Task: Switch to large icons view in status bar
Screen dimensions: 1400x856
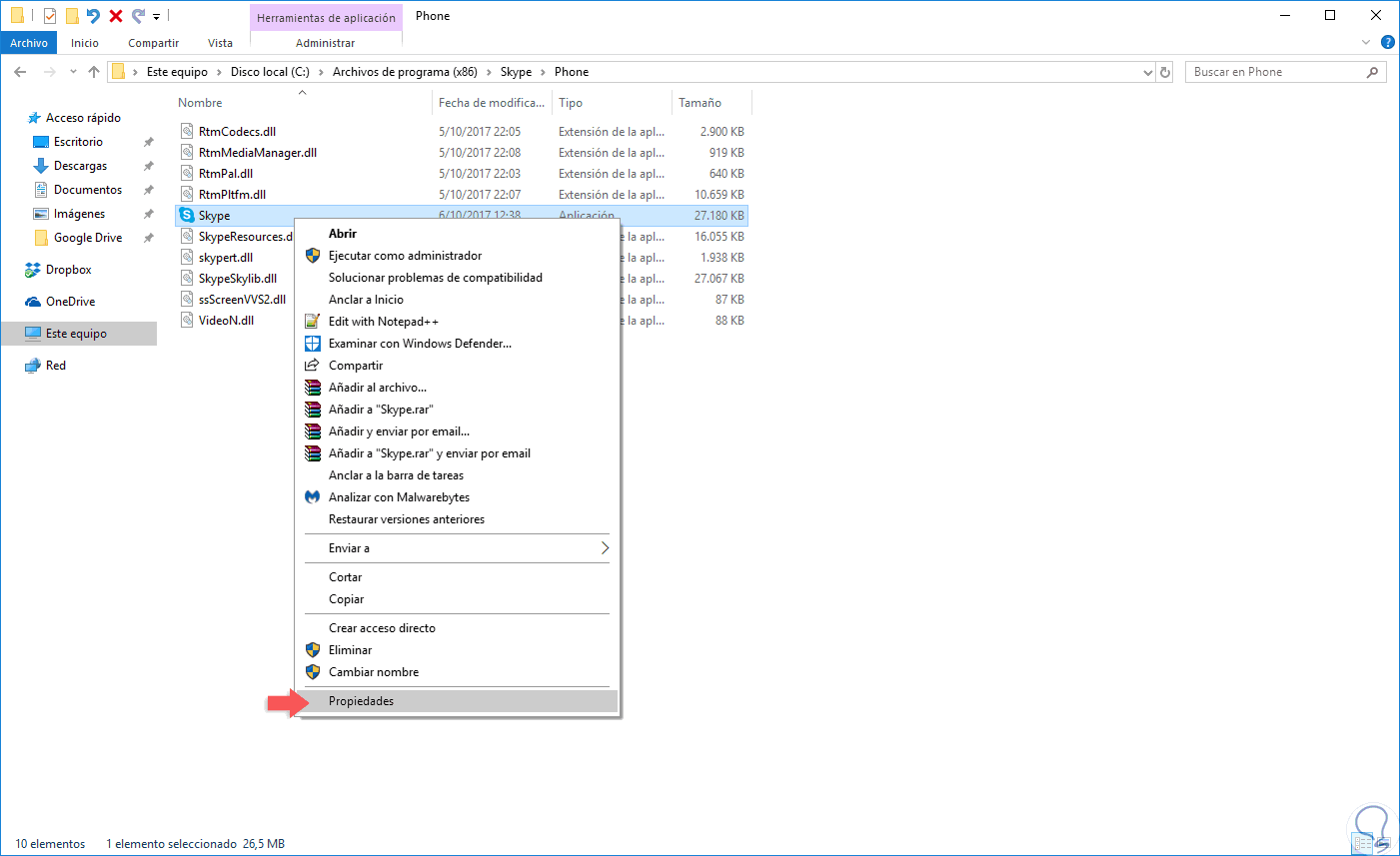Action: click(1382, 845)
